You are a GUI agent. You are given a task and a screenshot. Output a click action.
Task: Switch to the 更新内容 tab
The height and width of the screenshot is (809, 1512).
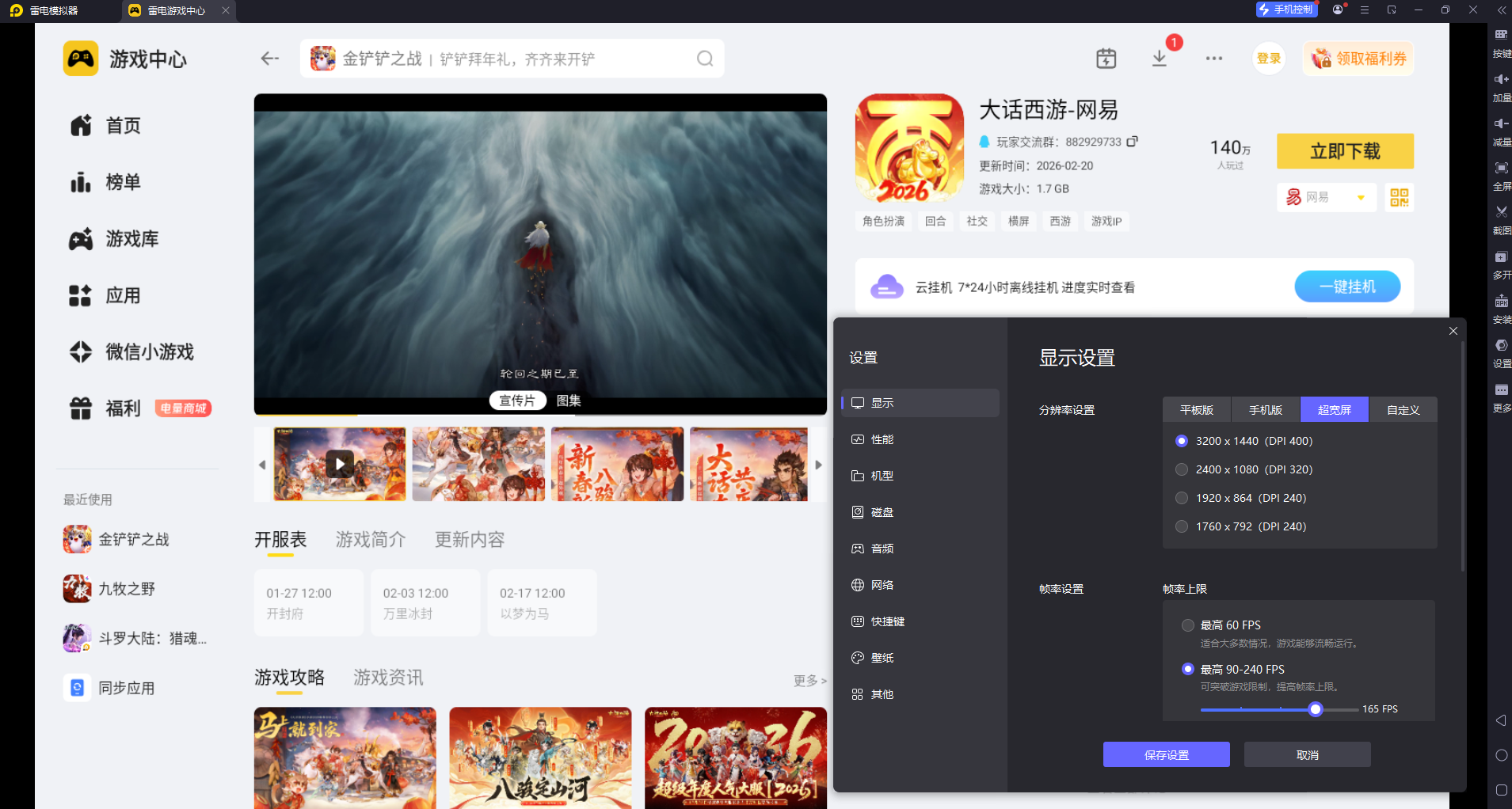click(470, 540)
